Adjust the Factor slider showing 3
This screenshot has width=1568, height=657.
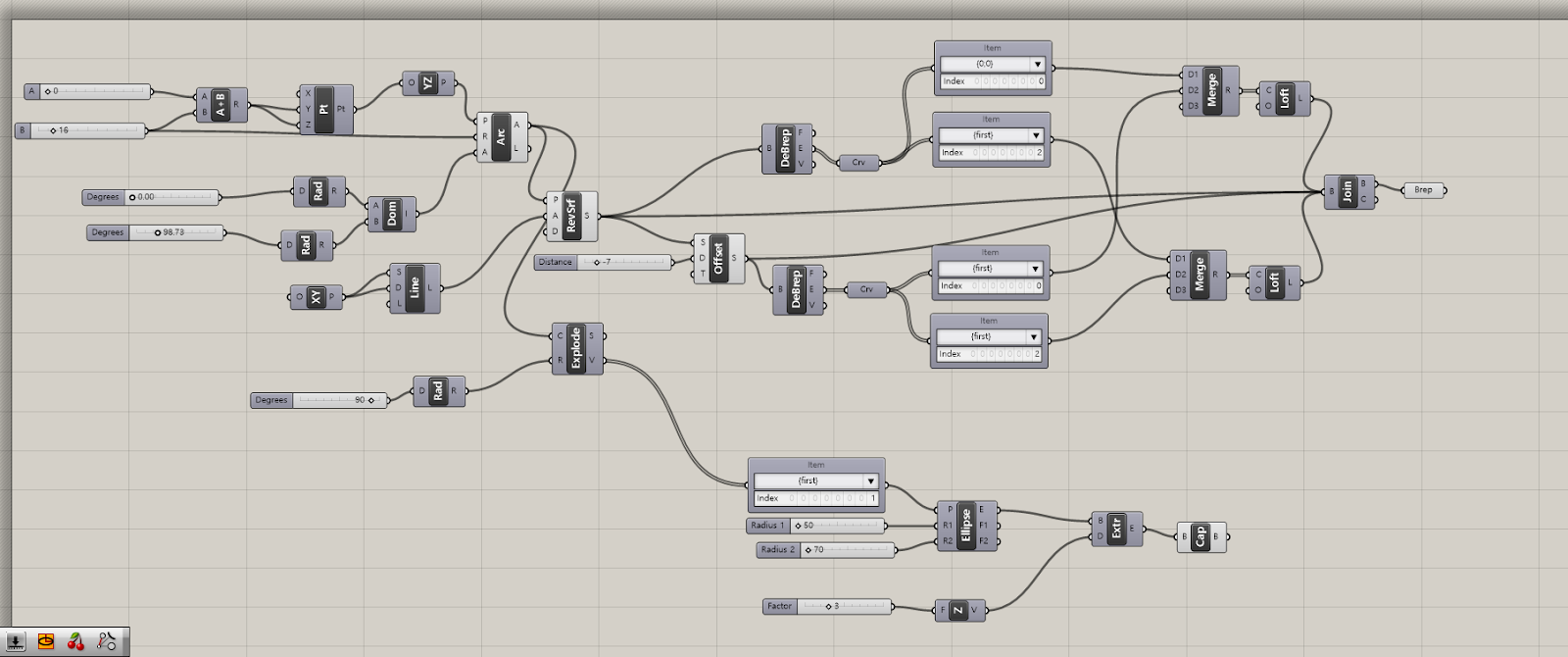click(x=827, y=606)
